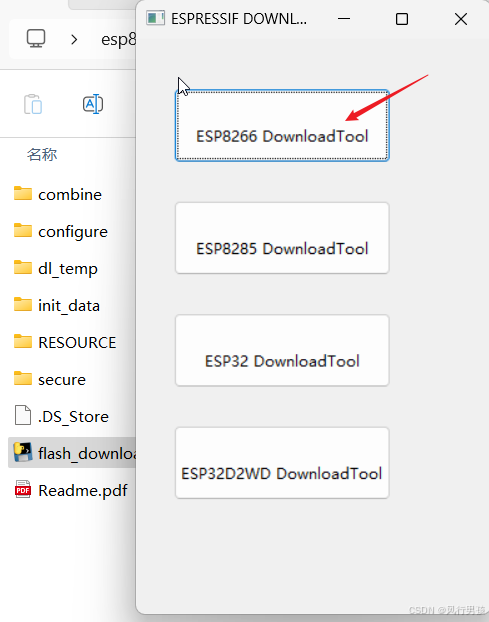Screen dimensions: 489x622
Task: Choose the ESP32 DownloadTool button
Action: point(282,350)
